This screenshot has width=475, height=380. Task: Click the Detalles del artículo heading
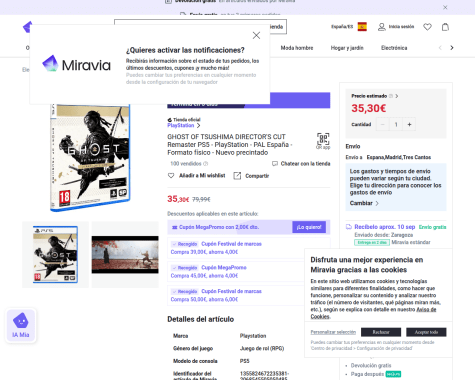200,319
